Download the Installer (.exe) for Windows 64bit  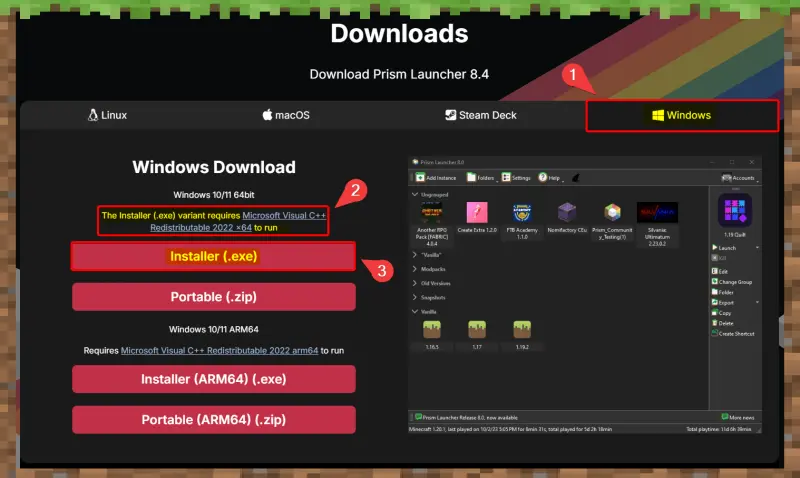pyautogui.click(x=213, y=256)
